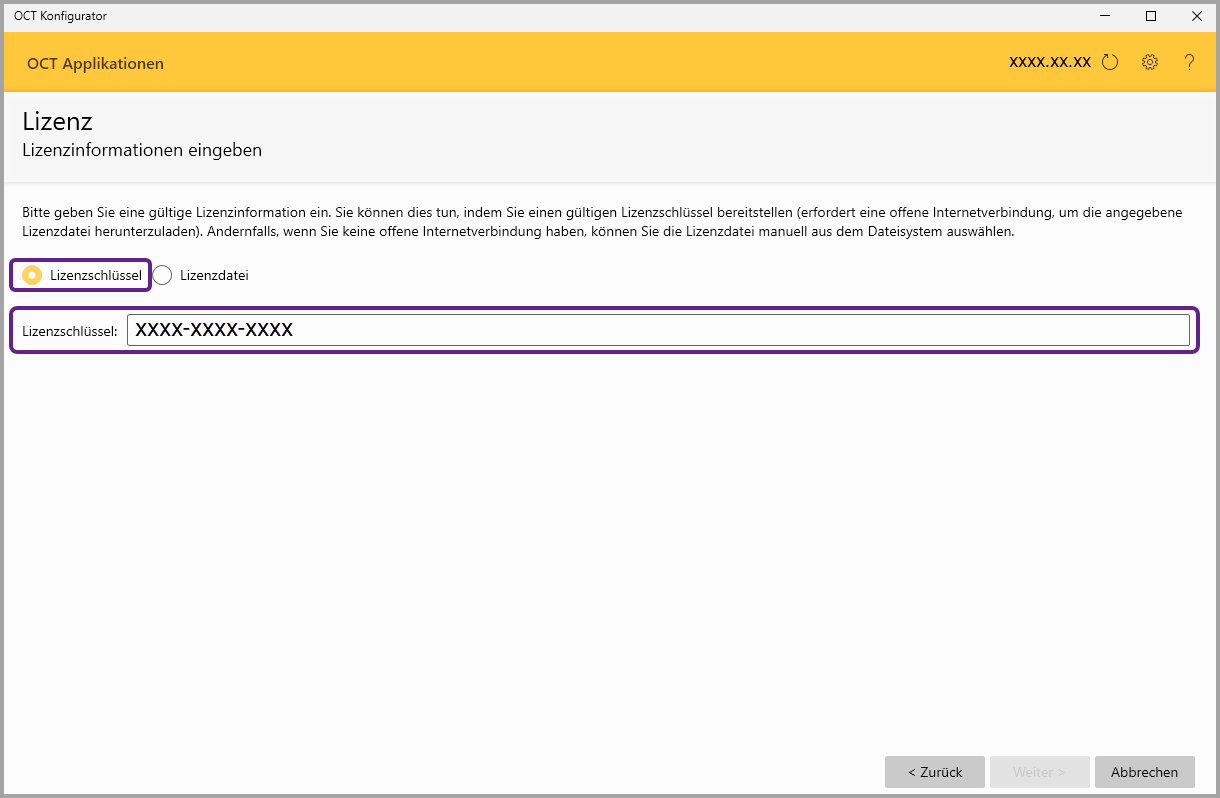Click the XXXX.XX.XX version number
This screenshot has height=798, width=1220.
coord(1049,62)
